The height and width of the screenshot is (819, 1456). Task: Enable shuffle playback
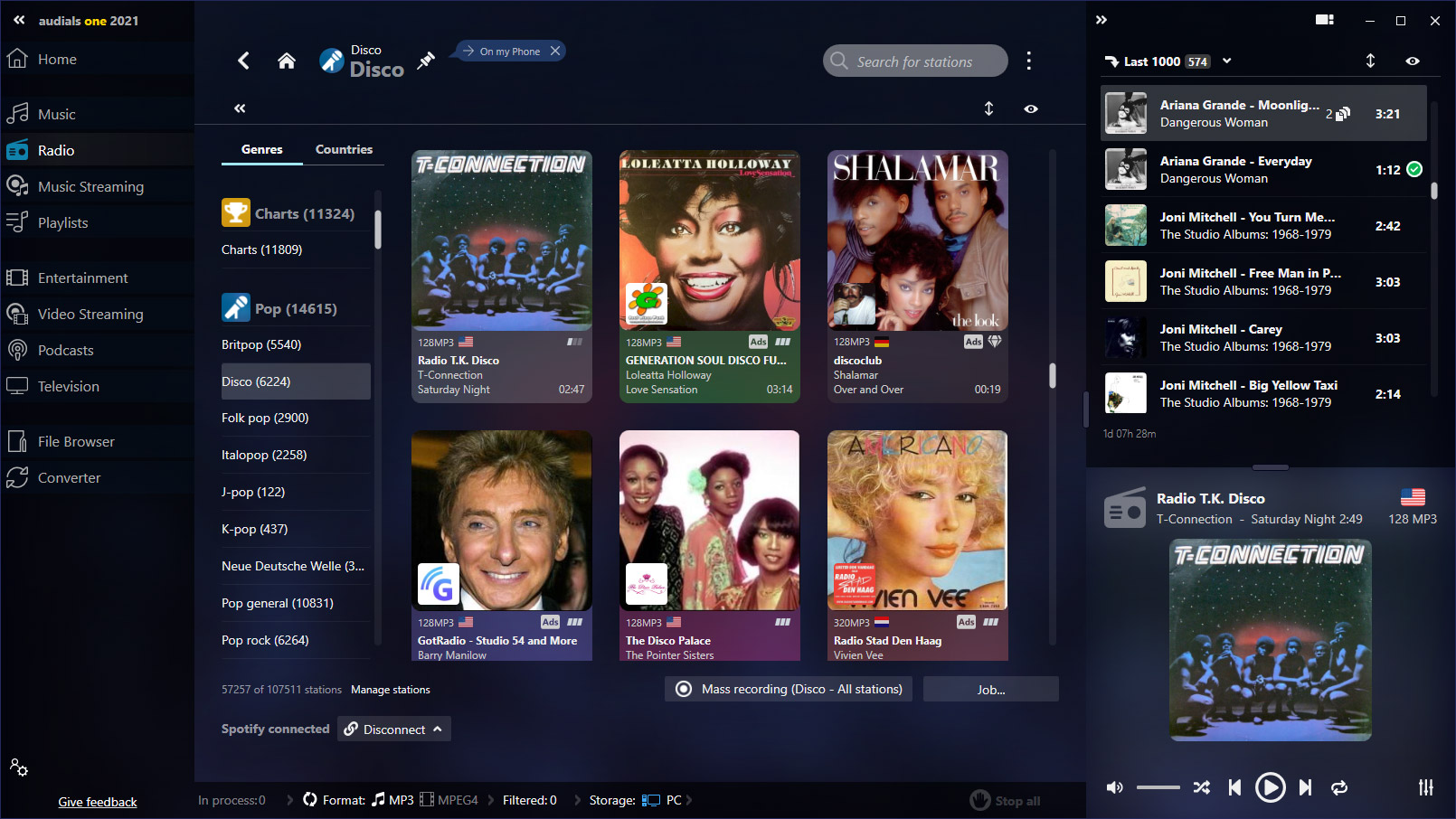pos(1201,787)
